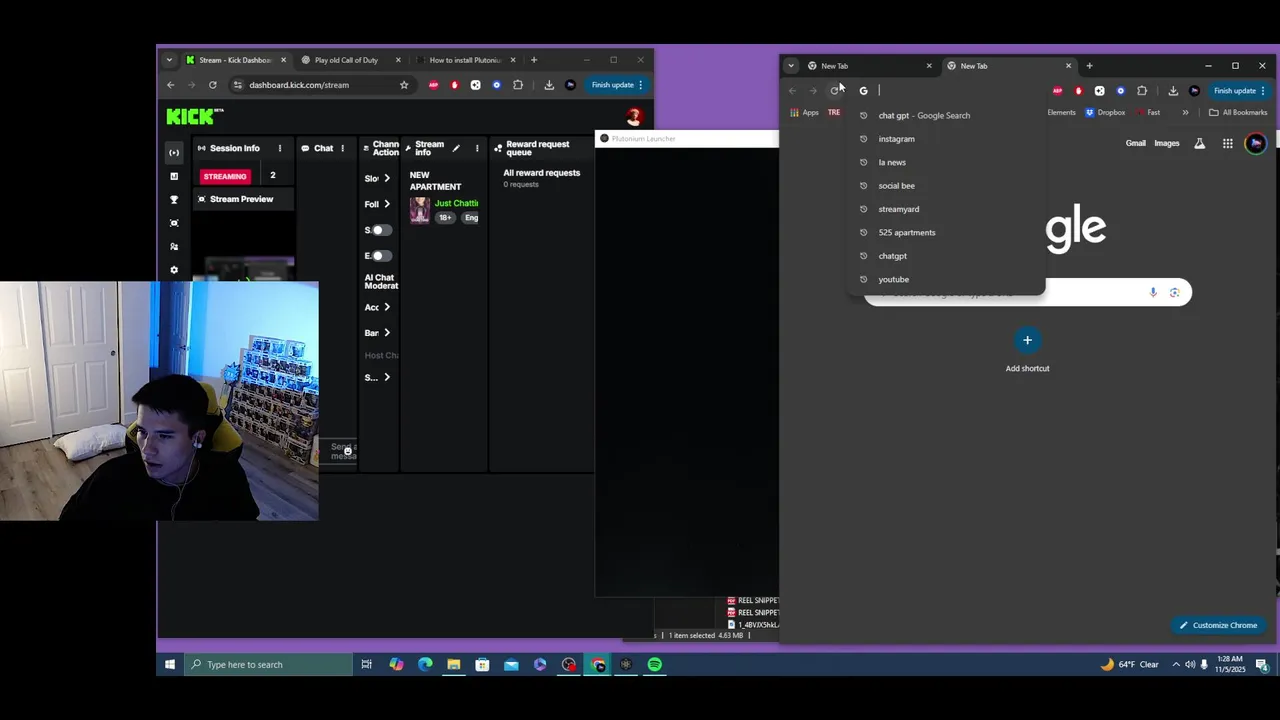Expand the Slo row chevron
The height and width of the screenshot is (720, 1280).
point(387,178)
